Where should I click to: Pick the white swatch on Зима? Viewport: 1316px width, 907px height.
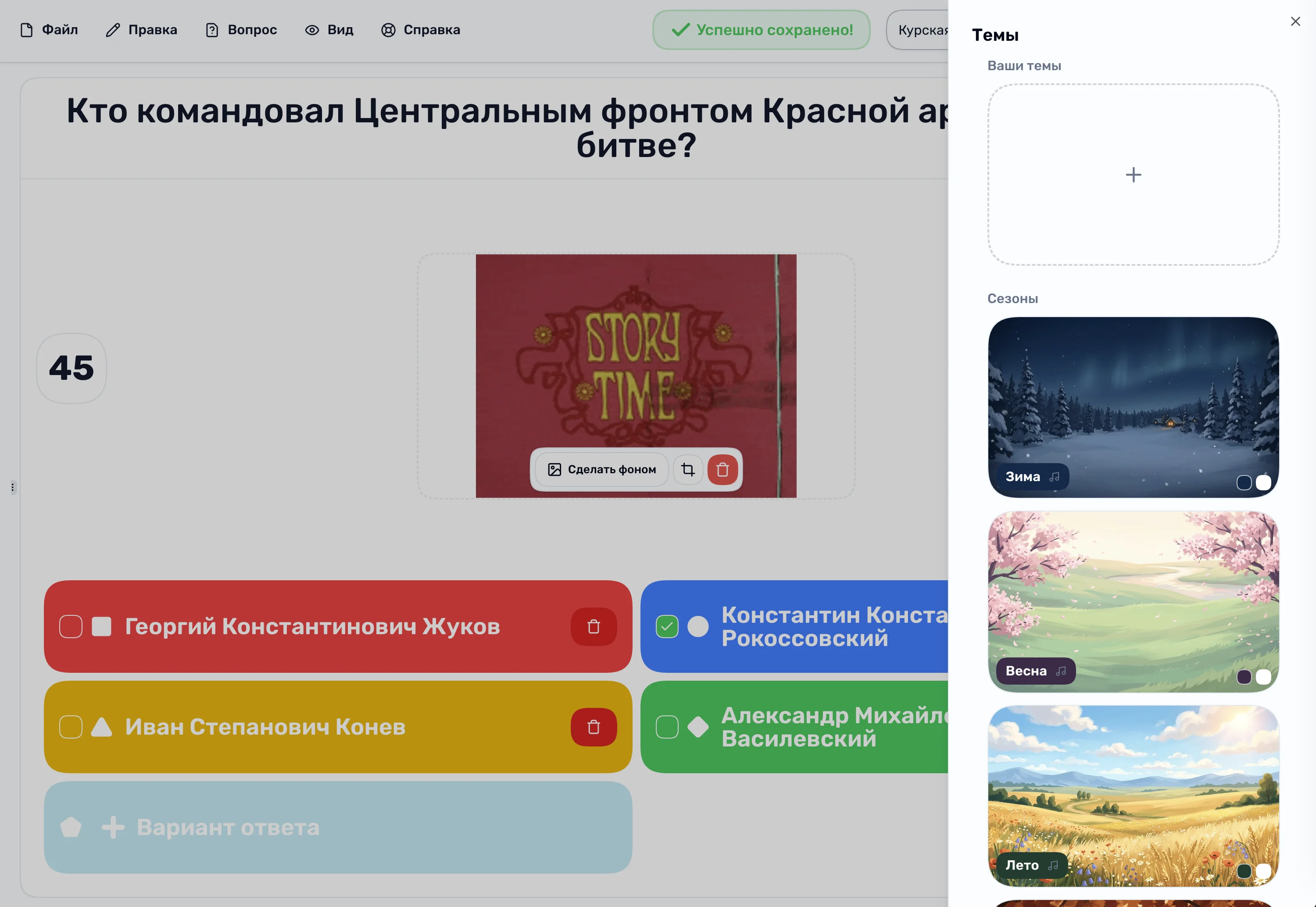click(1263, 482)
